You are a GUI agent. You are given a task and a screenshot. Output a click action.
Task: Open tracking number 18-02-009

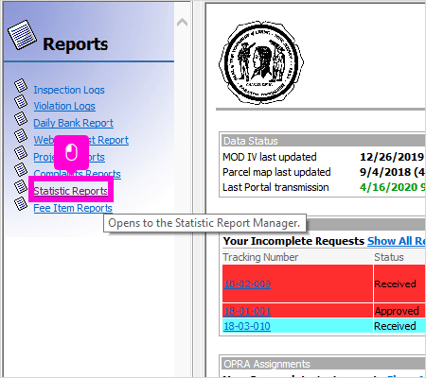click(x=247, y=284)
